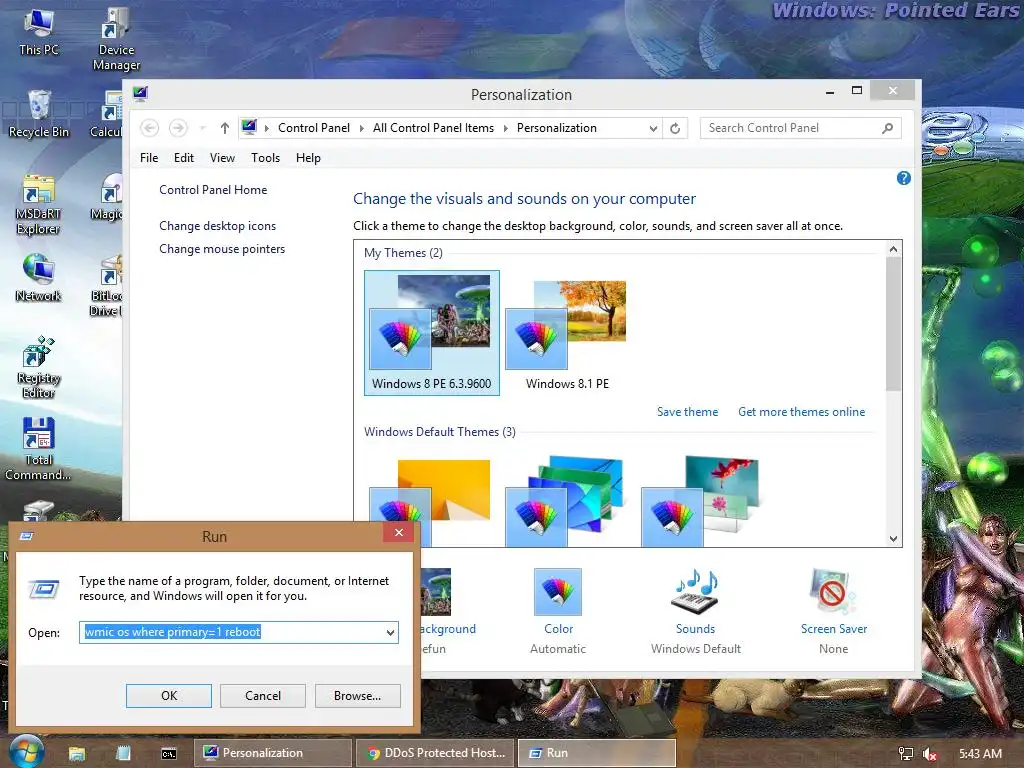Screen dimensions: 1024x768
Task: Expand breadcrumb arrow before Control Panel
Action: pos(266,128)
